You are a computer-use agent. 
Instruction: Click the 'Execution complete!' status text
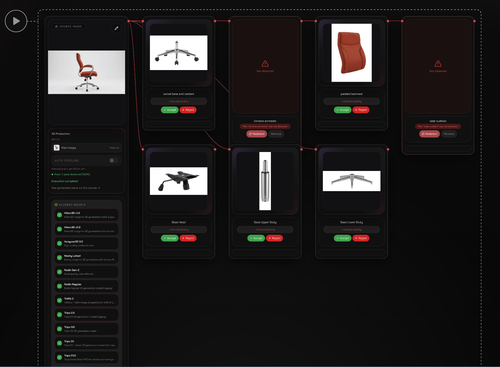tap(65, 181)
